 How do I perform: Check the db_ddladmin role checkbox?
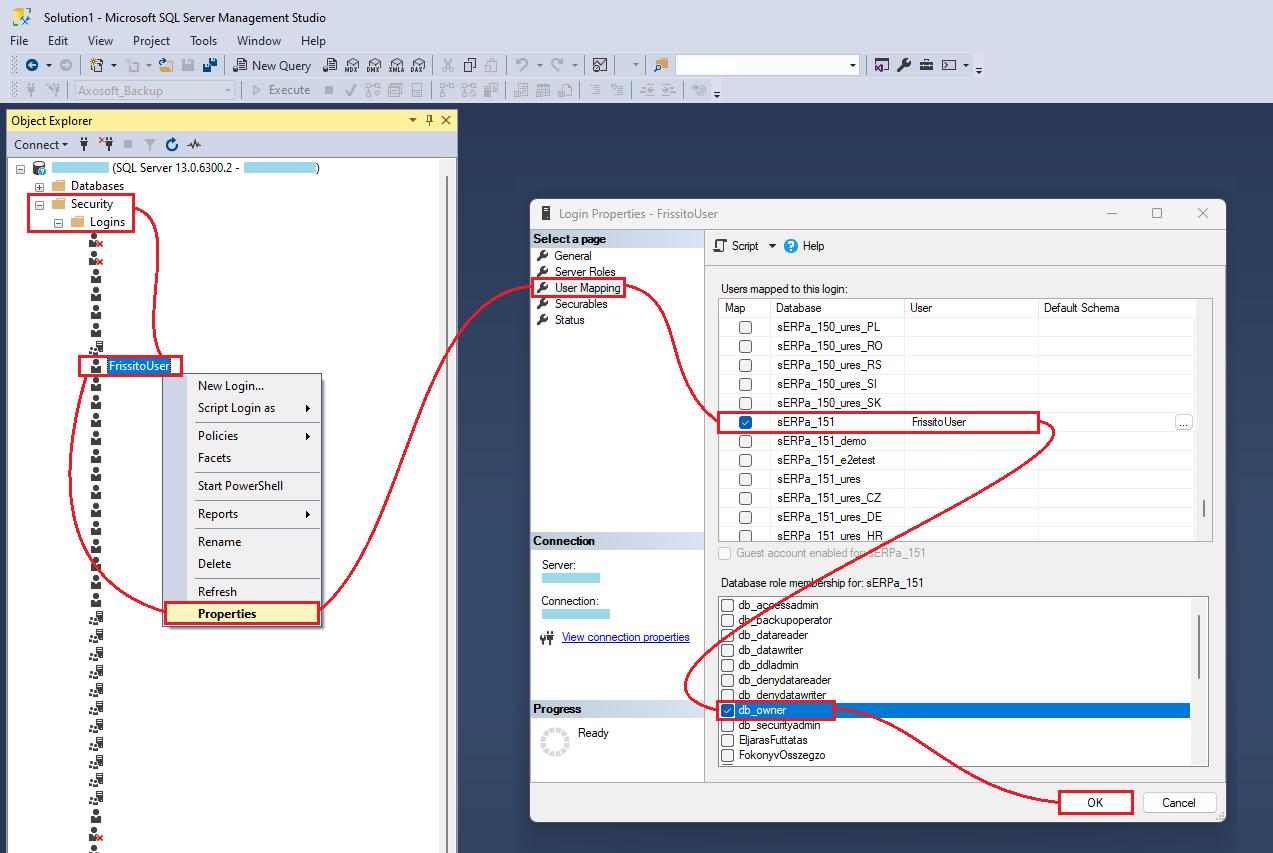(x=728, y=665)
